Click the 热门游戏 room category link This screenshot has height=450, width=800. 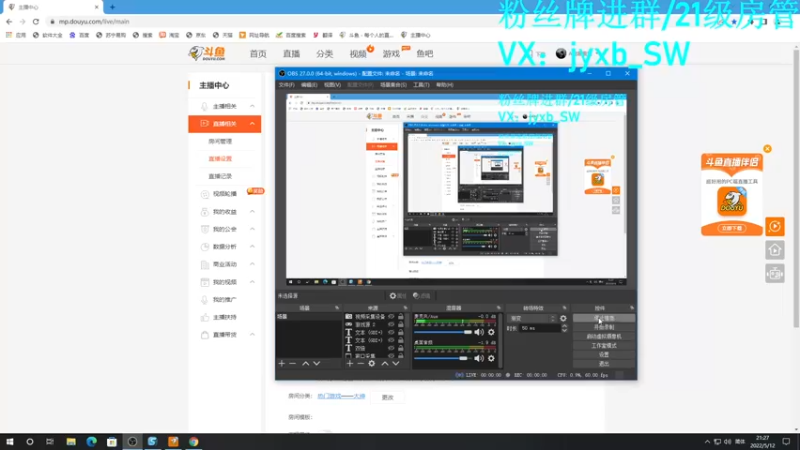[x=341, y=396]
